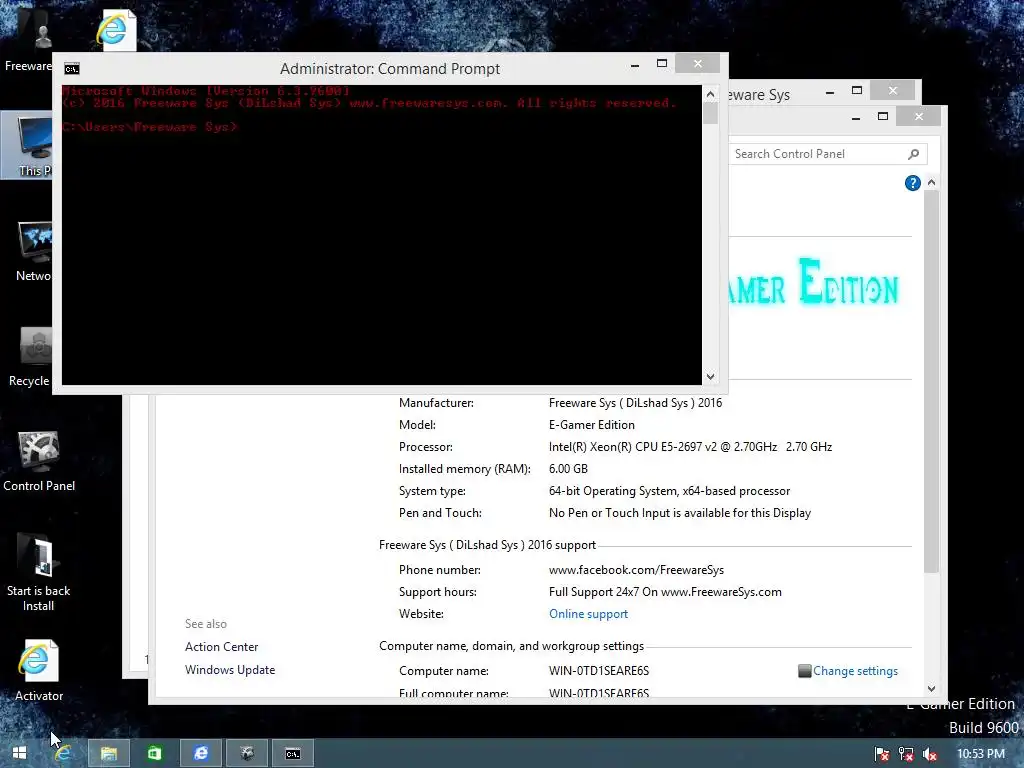
Task: Click the muted volume tray icon
Action: (930, 754)
